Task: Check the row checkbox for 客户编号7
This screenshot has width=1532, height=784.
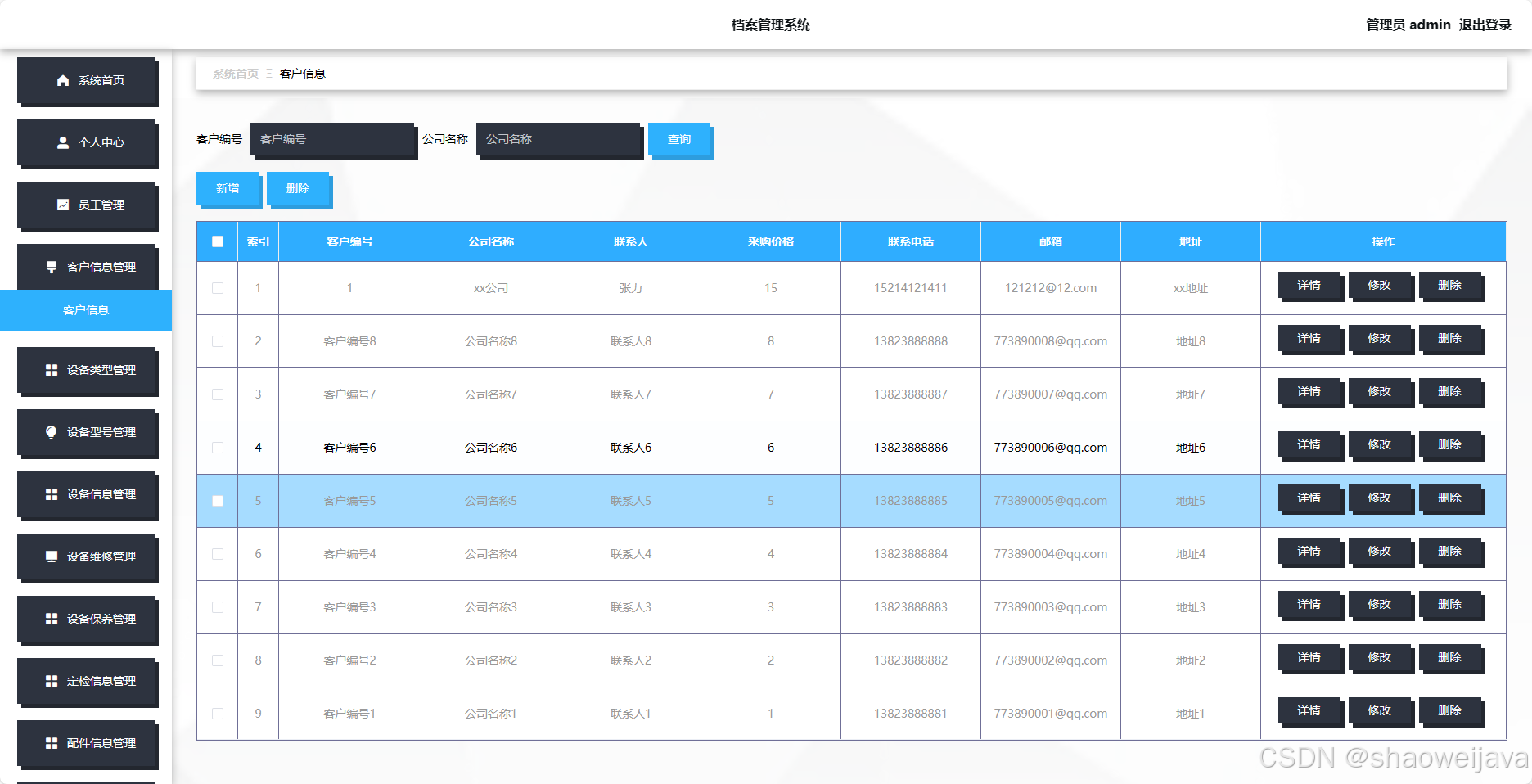Action: pos(218,394)
